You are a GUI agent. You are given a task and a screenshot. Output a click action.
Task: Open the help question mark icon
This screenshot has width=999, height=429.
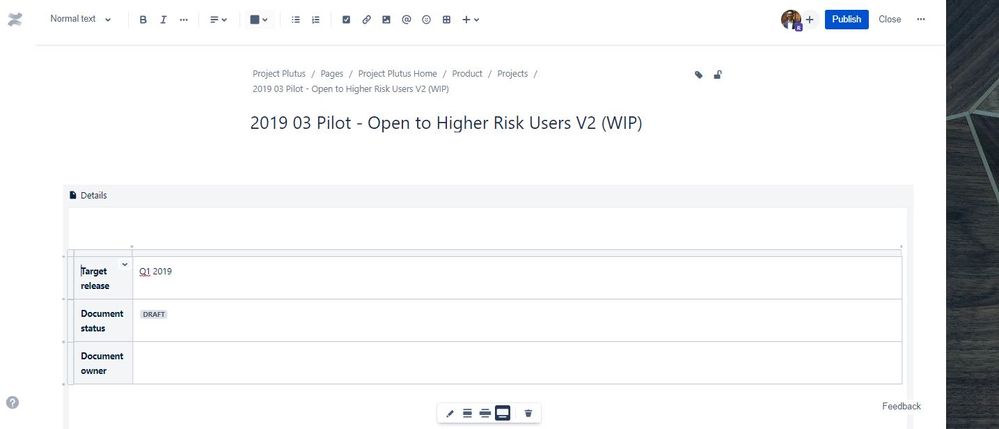[12, 403]
